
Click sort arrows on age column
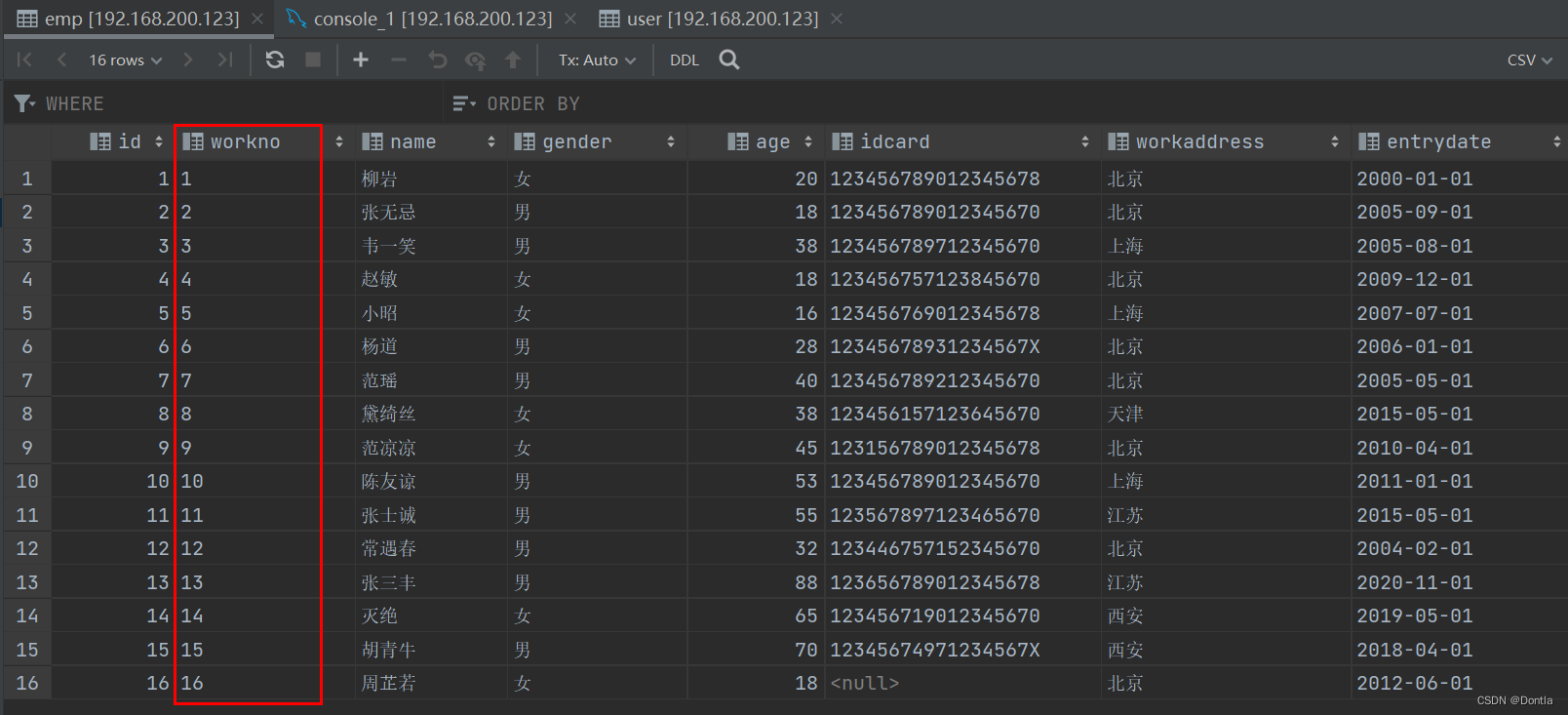tap(808, 141)
